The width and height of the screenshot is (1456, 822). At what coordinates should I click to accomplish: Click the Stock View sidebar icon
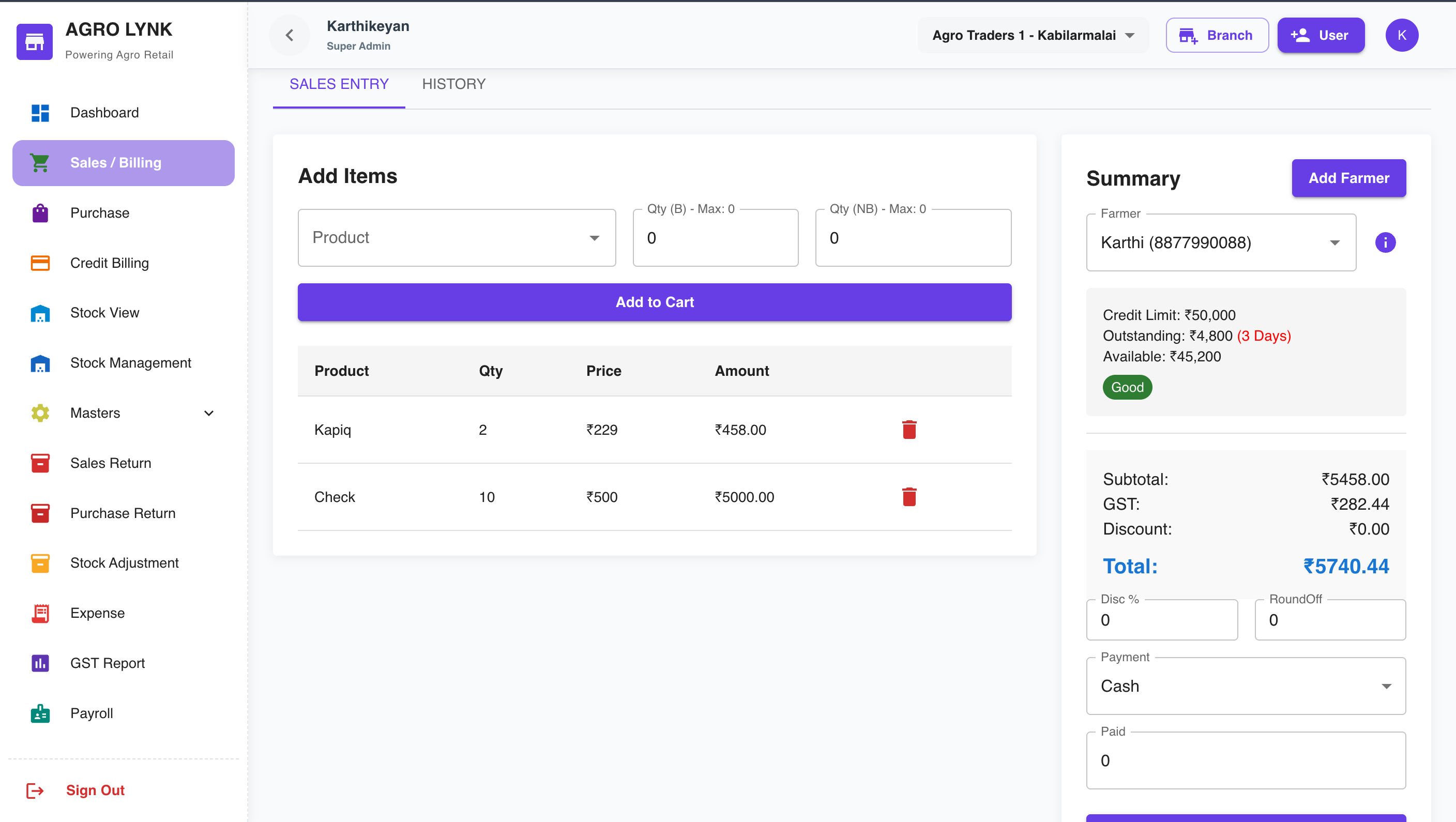click(x=40, y=313)
